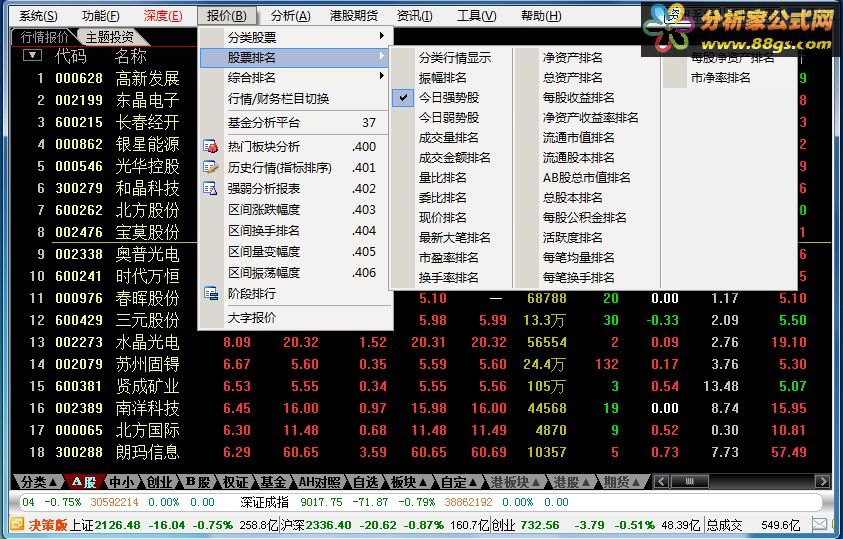This screenshot has height=539, width=843.
Task: Choose 量比排名 in submenu
Action: click(x=442, y=177)
